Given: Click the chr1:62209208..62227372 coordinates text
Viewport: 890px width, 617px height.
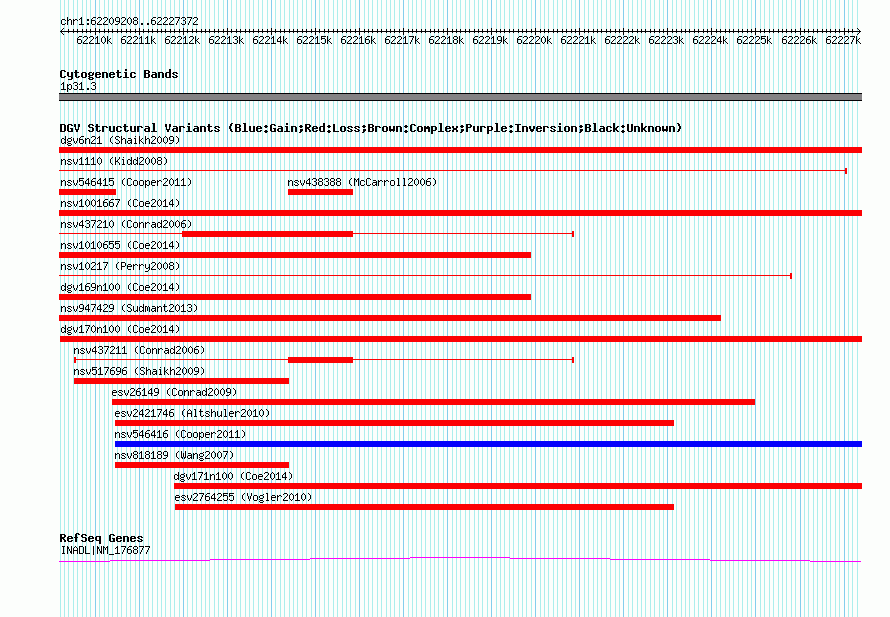Looking at the screenshot, I should tap(129, 22).
